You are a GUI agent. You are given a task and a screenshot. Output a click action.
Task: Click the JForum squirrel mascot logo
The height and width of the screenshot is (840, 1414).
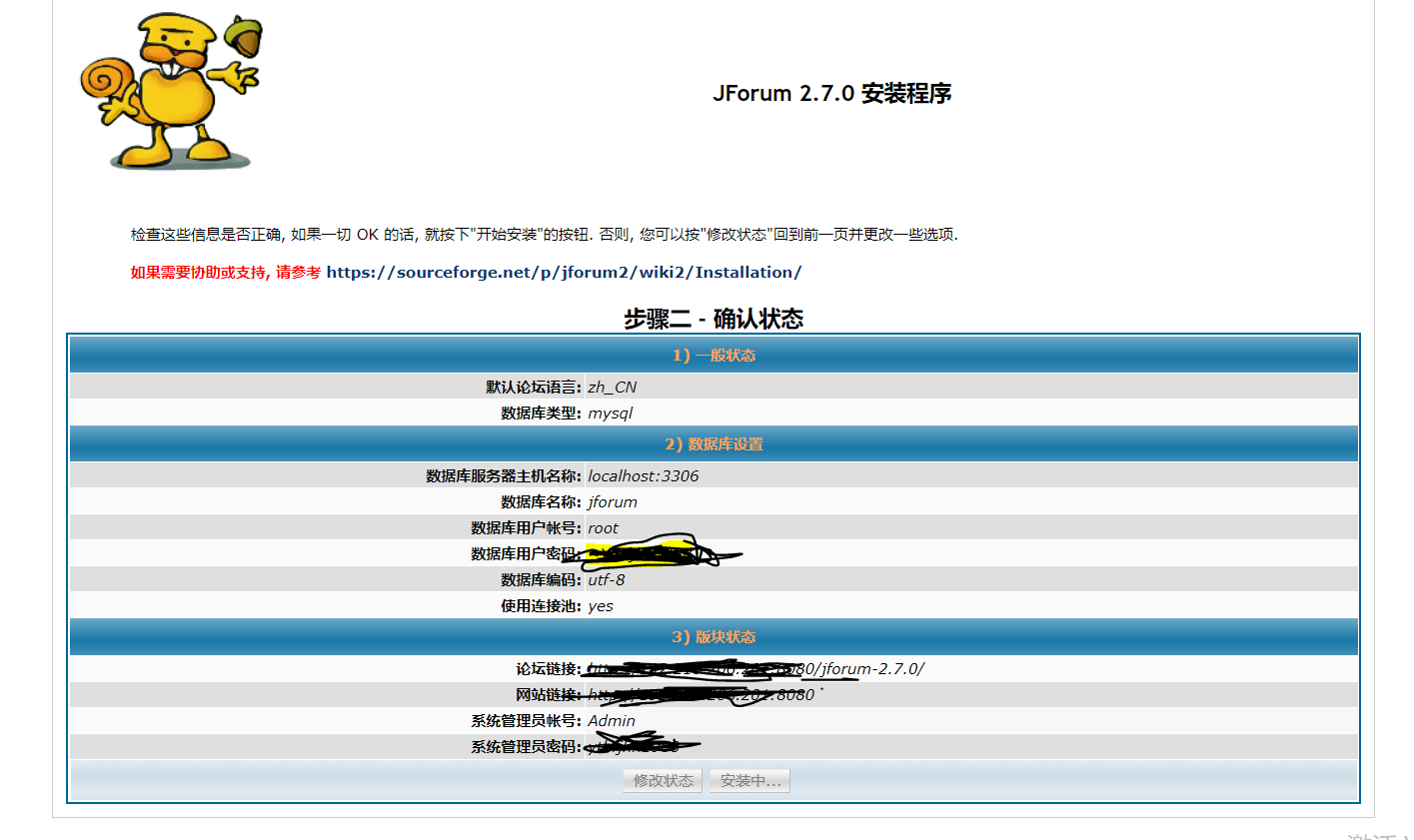[x=171, y=91]
